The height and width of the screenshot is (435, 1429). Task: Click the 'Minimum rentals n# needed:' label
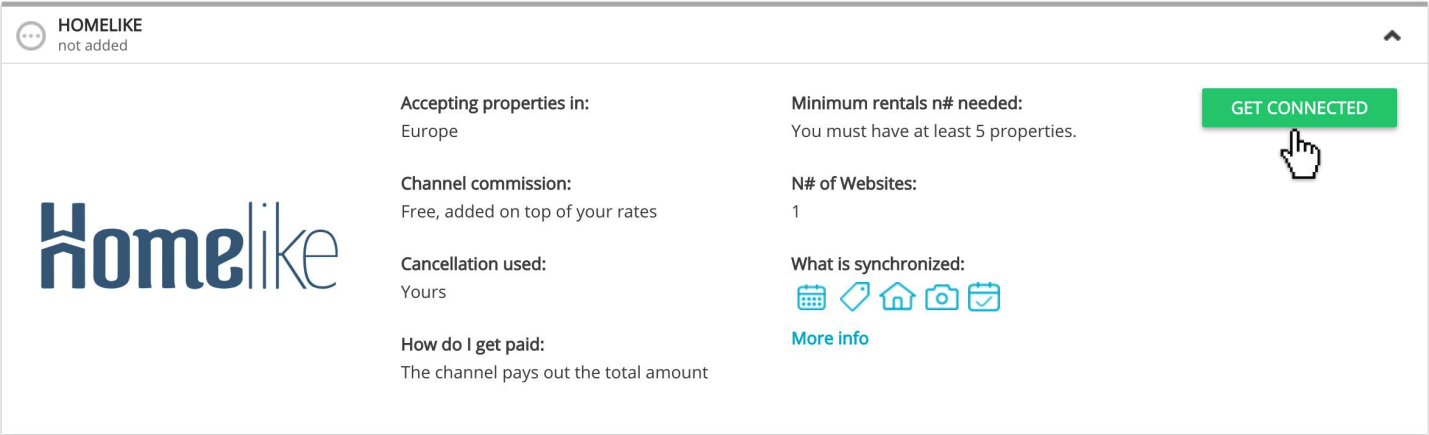[907, 104]
